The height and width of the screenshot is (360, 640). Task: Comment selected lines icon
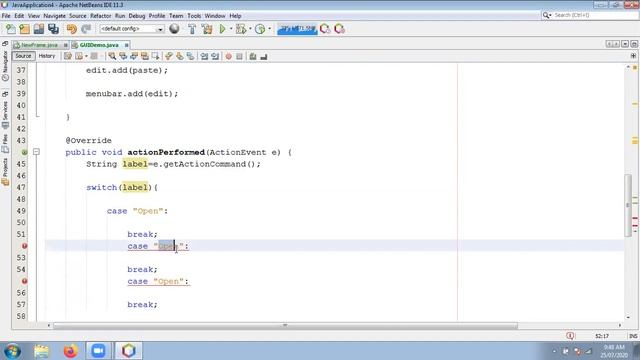click(253, 56)
